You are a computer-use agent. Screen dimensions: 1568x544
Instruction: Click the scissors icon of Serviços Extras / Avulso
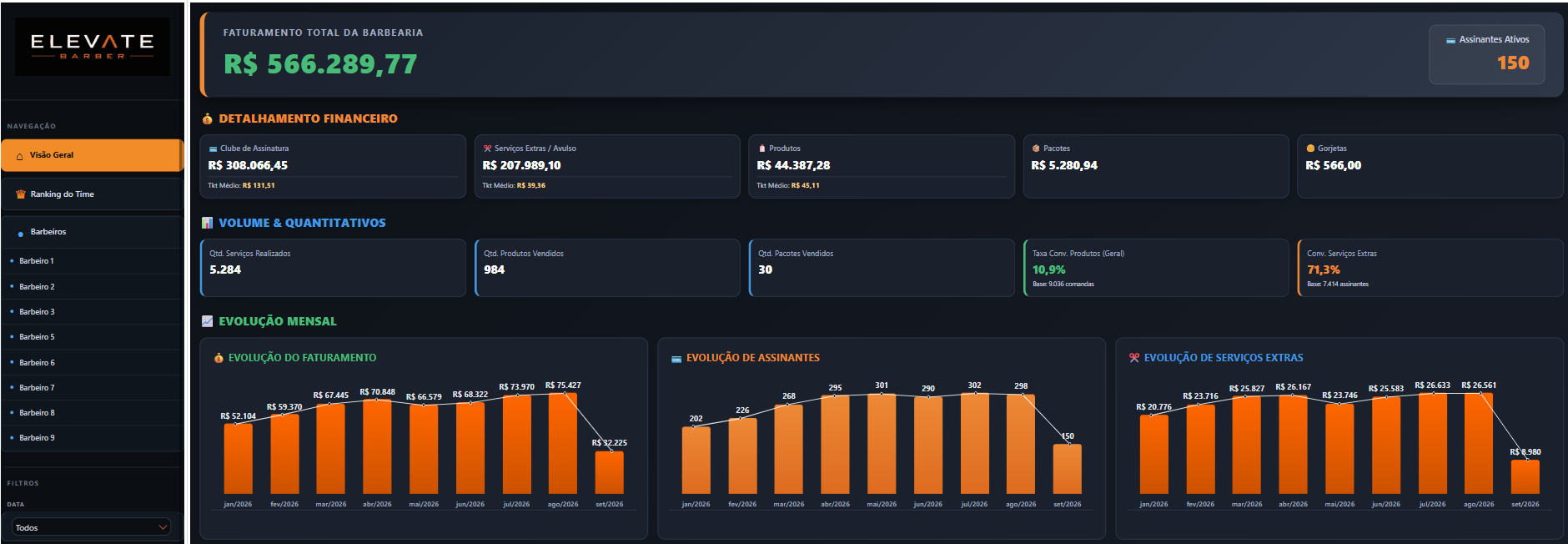(x=487, y=149)
